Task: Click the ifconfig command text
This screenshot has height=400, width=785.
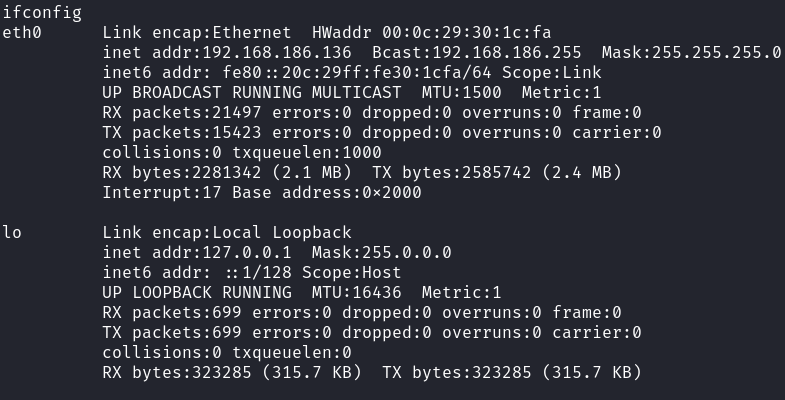Action: click(x=42, y=13)
